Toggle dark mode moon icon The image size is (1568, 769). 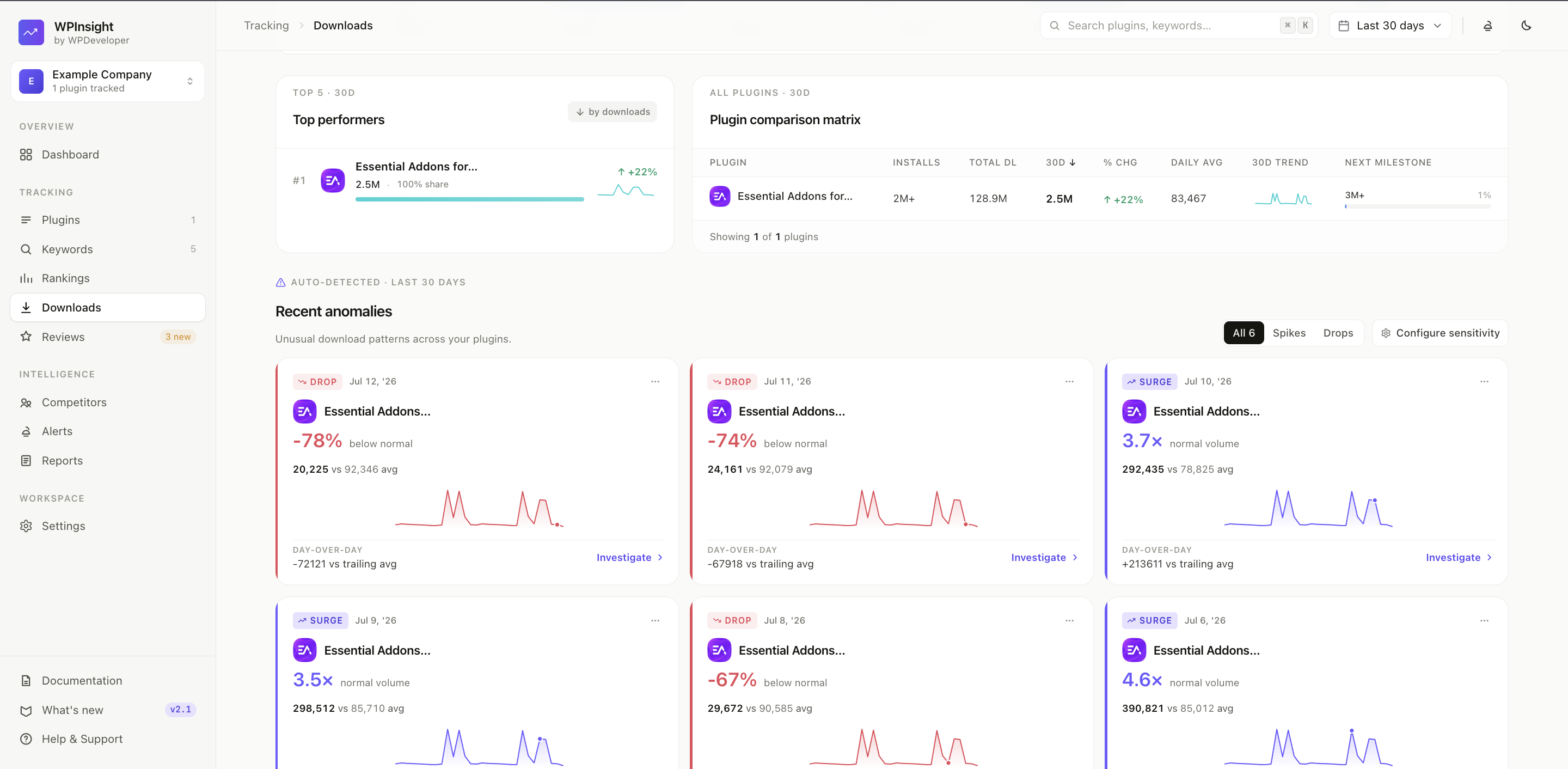[x=1526, y=26]
